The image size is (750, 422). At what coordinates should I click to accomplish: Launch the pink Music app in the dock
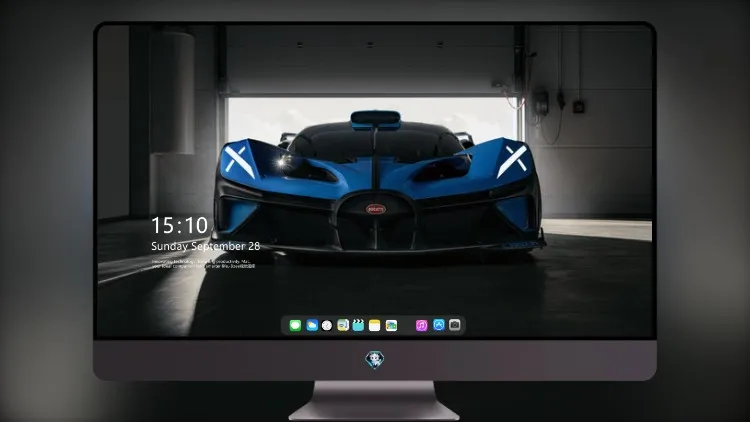tap(421, 326)
